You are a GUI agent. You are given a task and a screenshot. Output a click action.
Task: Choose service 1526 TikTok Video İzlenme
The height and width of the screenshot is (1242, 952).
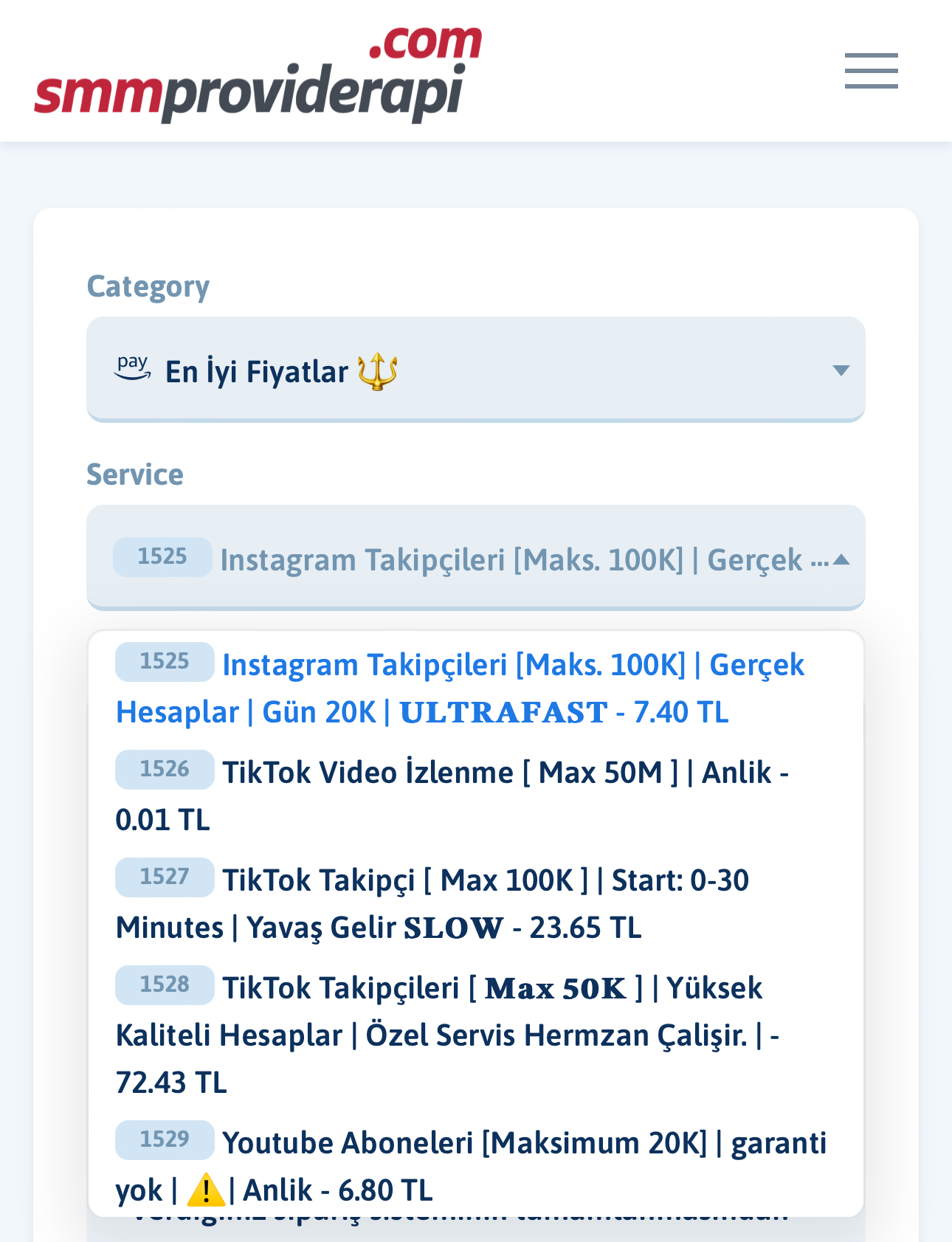(x=475, y=796)
